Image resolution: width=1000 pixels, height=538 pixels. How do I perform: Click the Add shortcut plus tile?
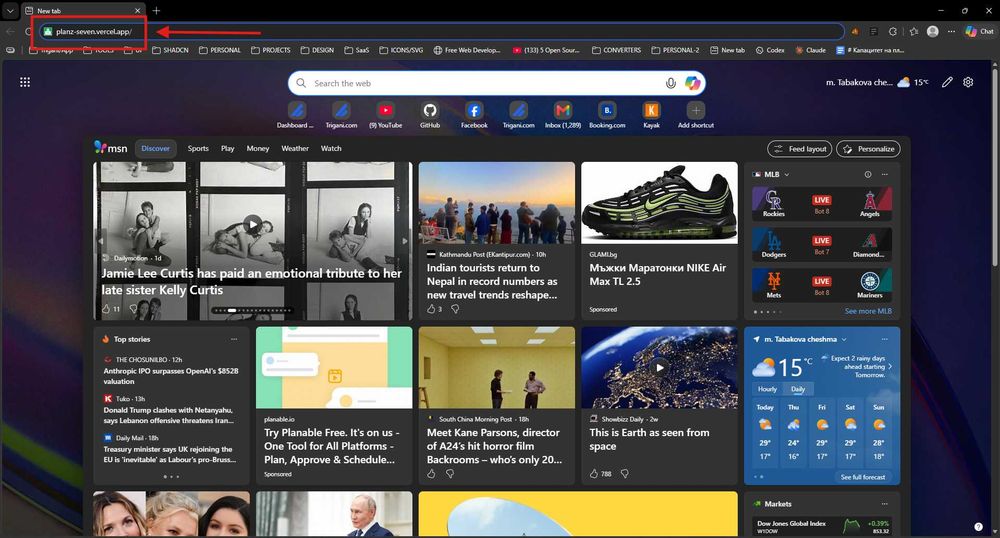click(x=696, y=115)
